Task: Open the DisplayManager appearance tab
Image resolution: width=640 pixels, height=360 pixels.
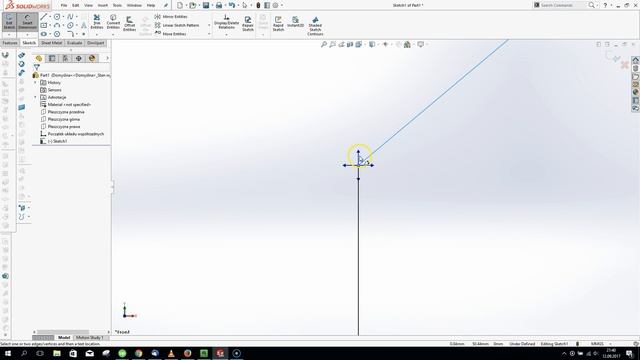Action: point(92,58)
